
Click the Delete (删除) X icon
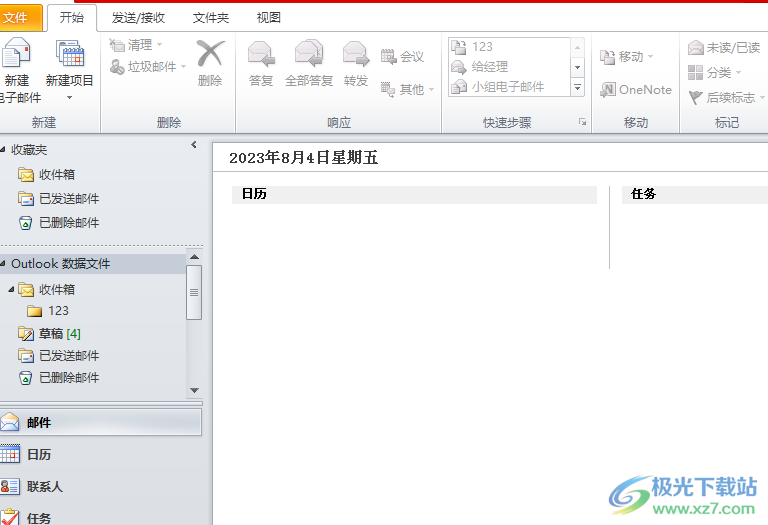coord(210,53)
